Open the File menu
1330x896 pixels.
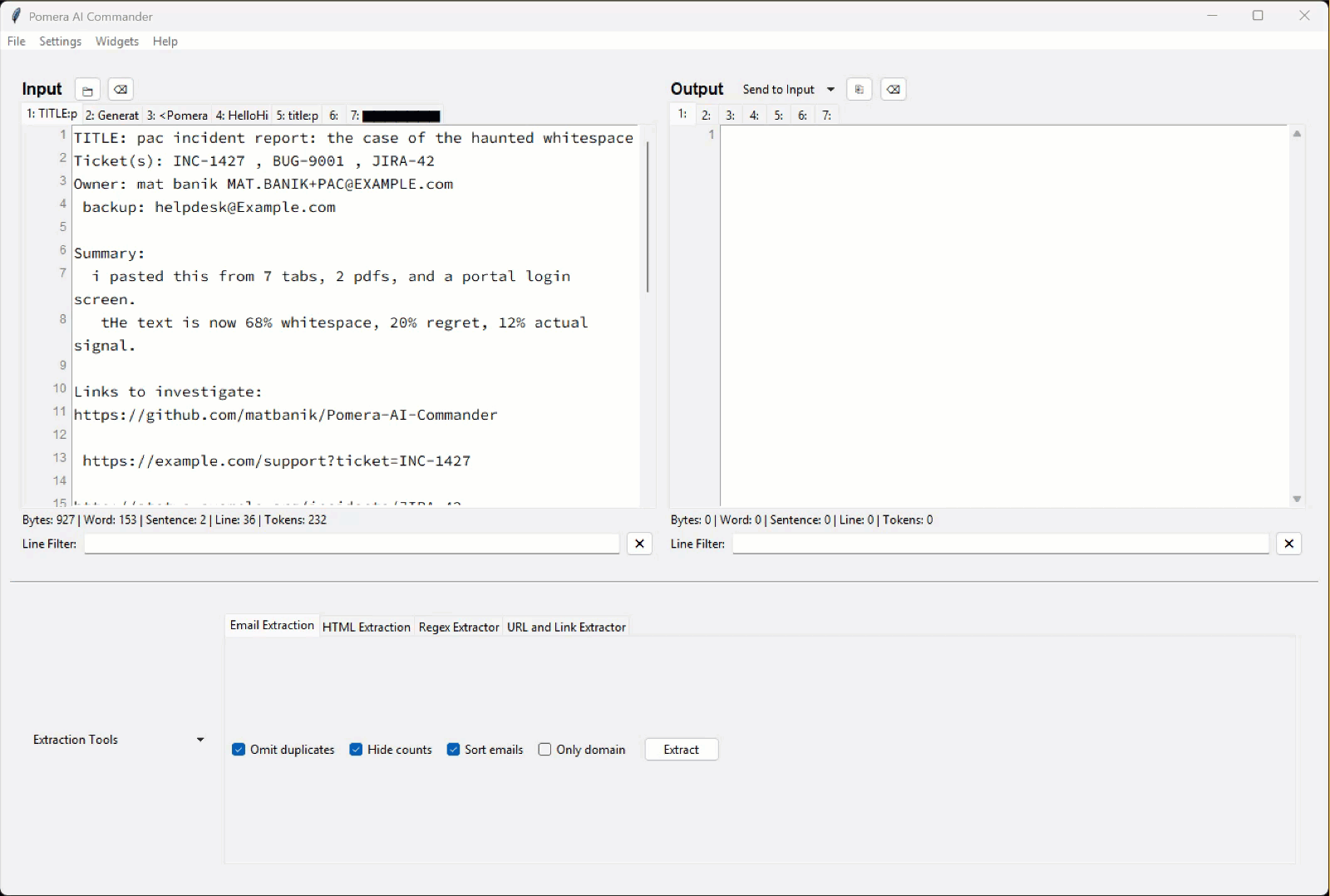coord(16,41)
